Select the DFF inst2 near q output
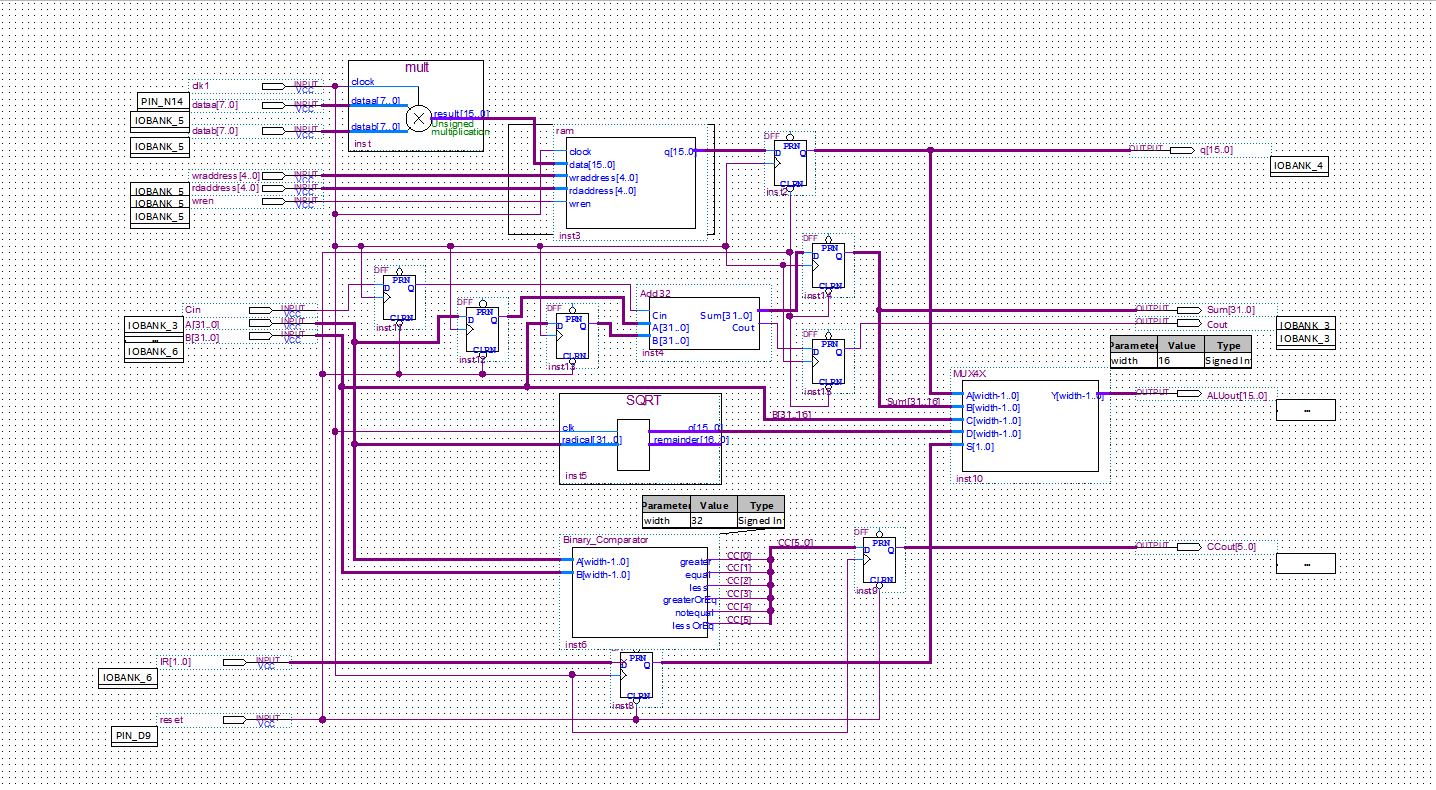The image size is (1436, 790). (x=792, y=160)
